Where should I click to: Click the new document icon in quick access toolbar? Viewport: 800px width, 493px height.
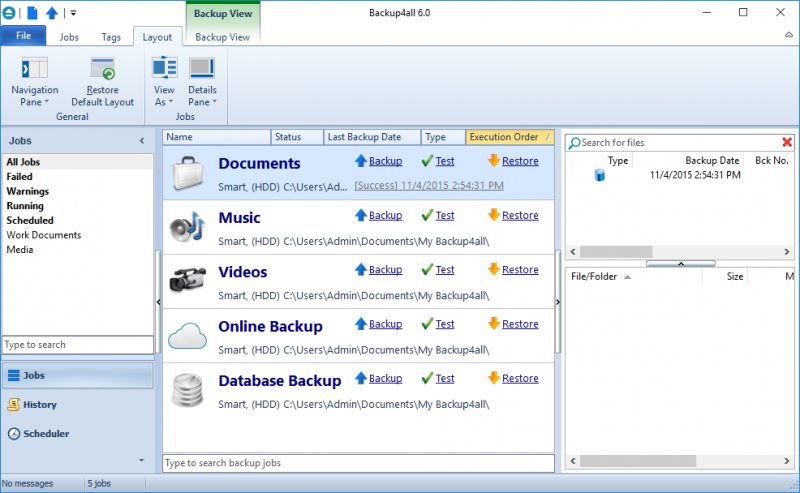[32, 13]
